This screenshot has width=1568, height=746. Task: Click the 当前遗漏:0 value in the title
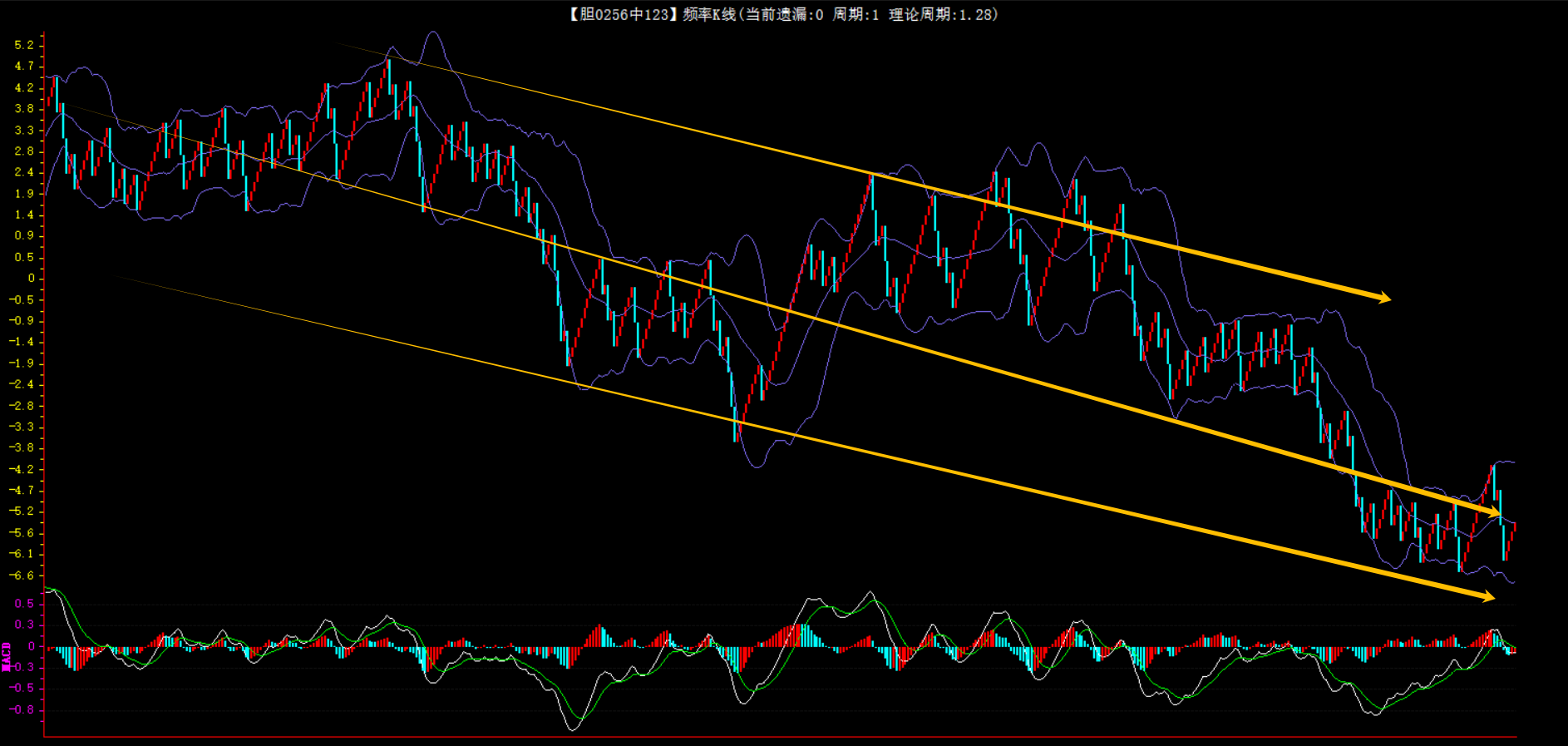(x=783, y=14)
